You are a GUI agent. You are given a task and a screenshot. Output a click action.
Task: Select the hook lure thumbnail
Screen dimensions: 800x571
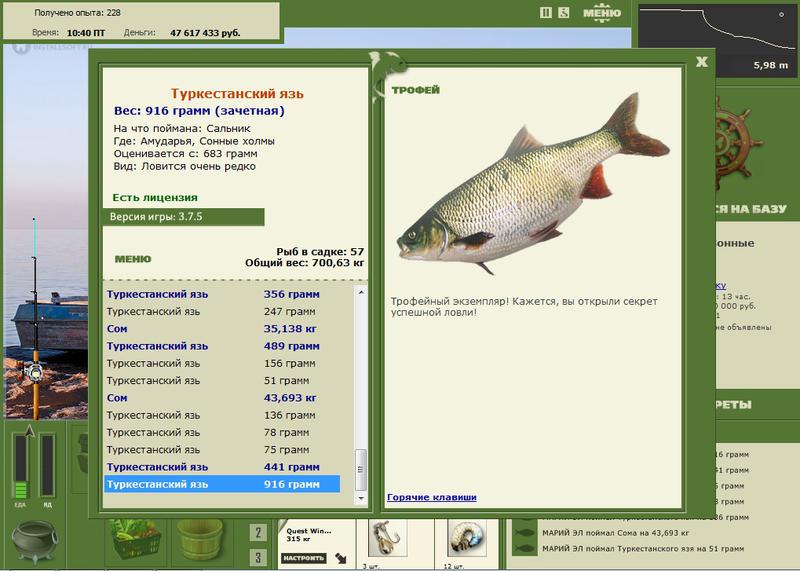point(387,538)
